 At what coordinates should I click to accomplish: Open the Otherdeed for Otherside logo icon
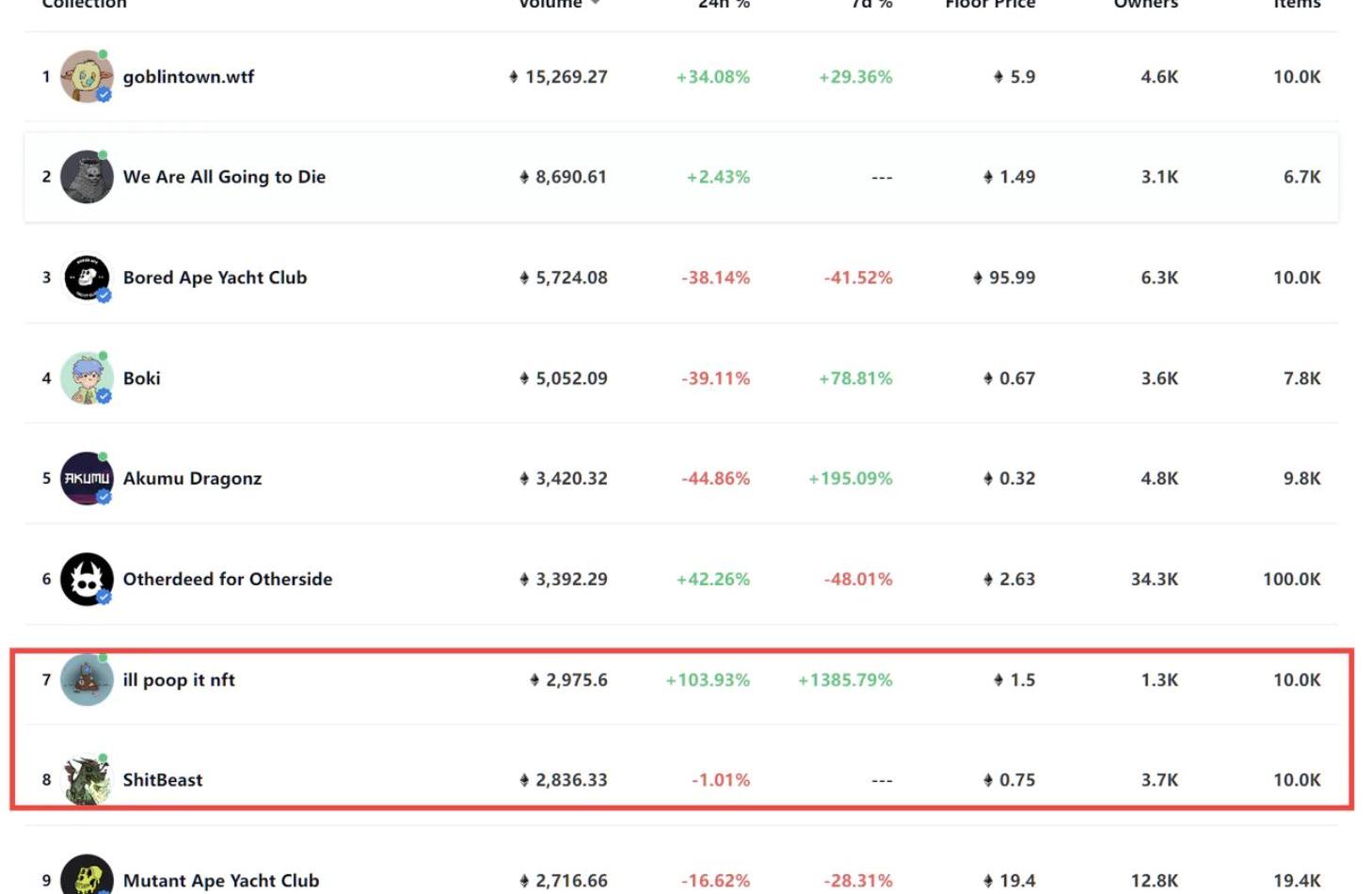point(87,579)
